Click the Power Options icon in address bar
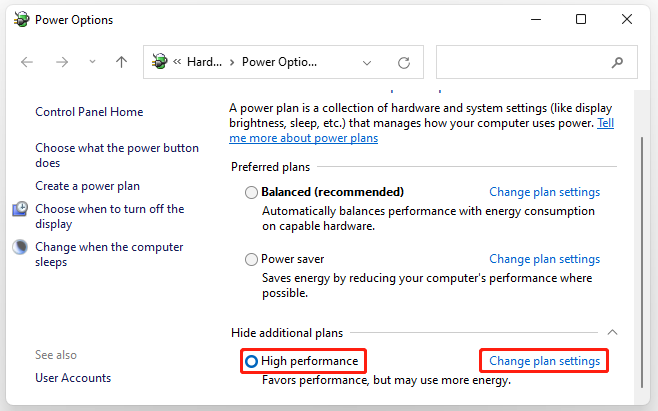The height and width of the screenshot is (411, 658). [159, 62]
